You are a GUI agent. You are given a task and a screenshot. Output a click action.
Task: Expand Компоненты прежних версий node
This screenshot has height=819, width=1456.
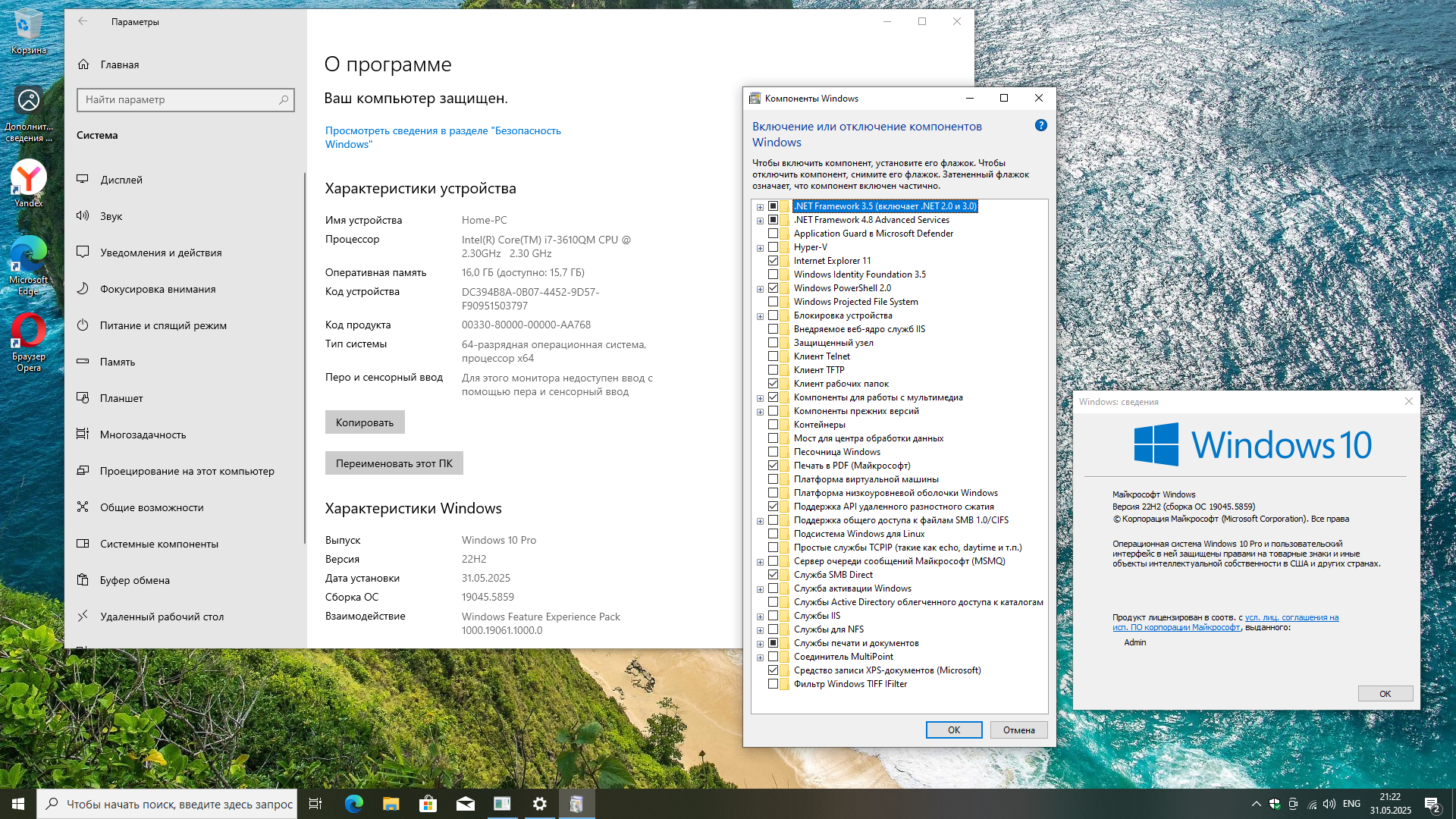[x=760, y=412]
